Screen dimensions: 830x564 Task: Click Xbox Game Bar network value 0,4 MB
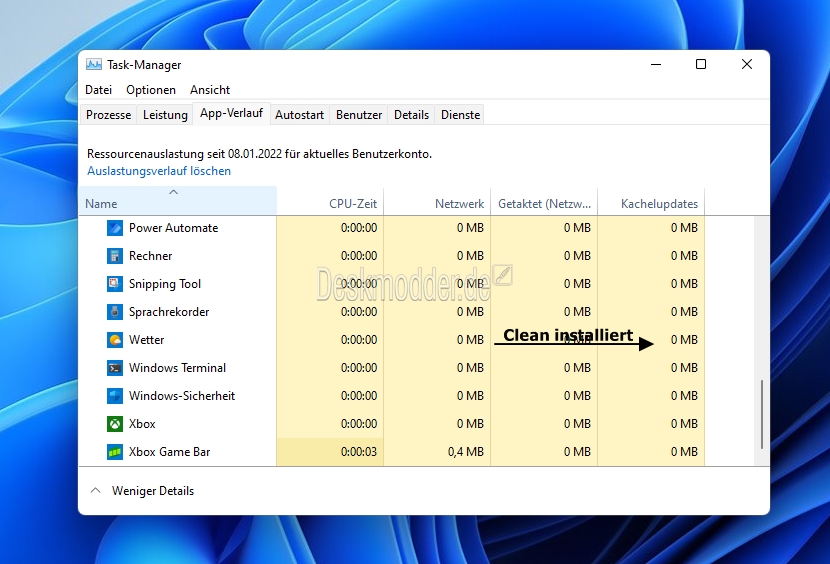tap(466, 452)
